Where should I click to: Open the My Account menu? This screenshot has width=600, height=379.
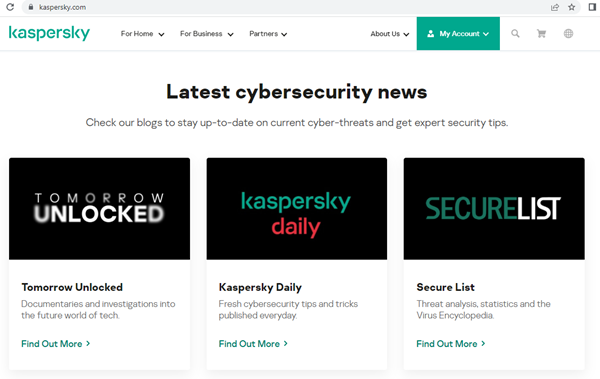coord(458,34)
